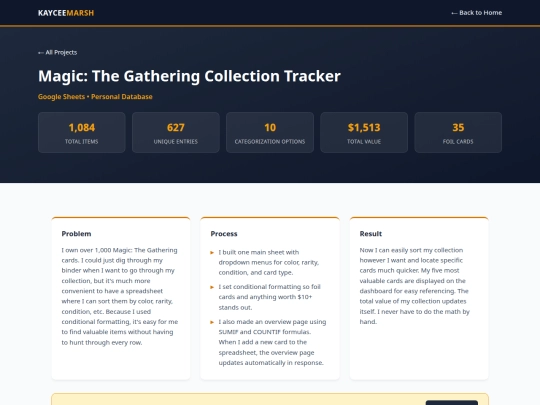Click the 35 Foil Cards stat card

click(458, 132)
